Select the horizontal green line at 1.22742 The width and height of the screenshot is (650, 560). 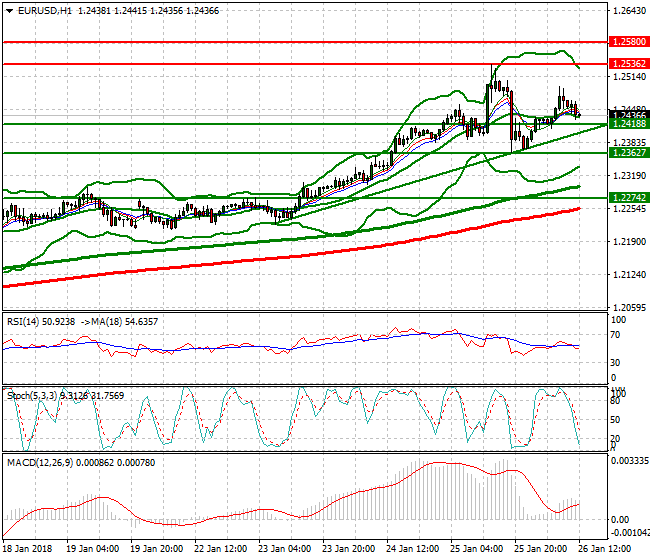(306, 198)
